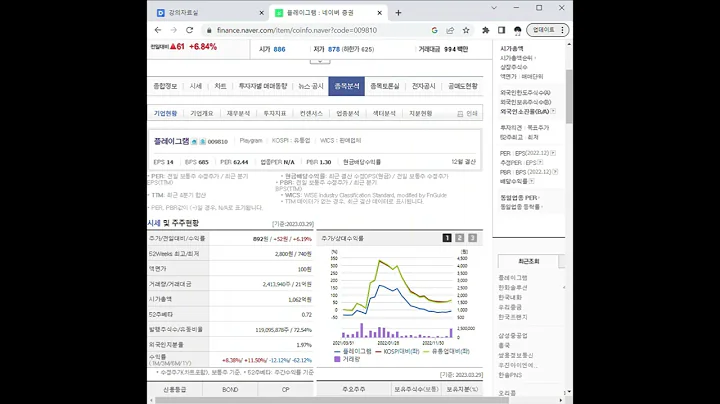Click the first small icon beside 플레이그램 name
Screen dimensions: 720x404
pyautogui.click(x=194, y=141)
